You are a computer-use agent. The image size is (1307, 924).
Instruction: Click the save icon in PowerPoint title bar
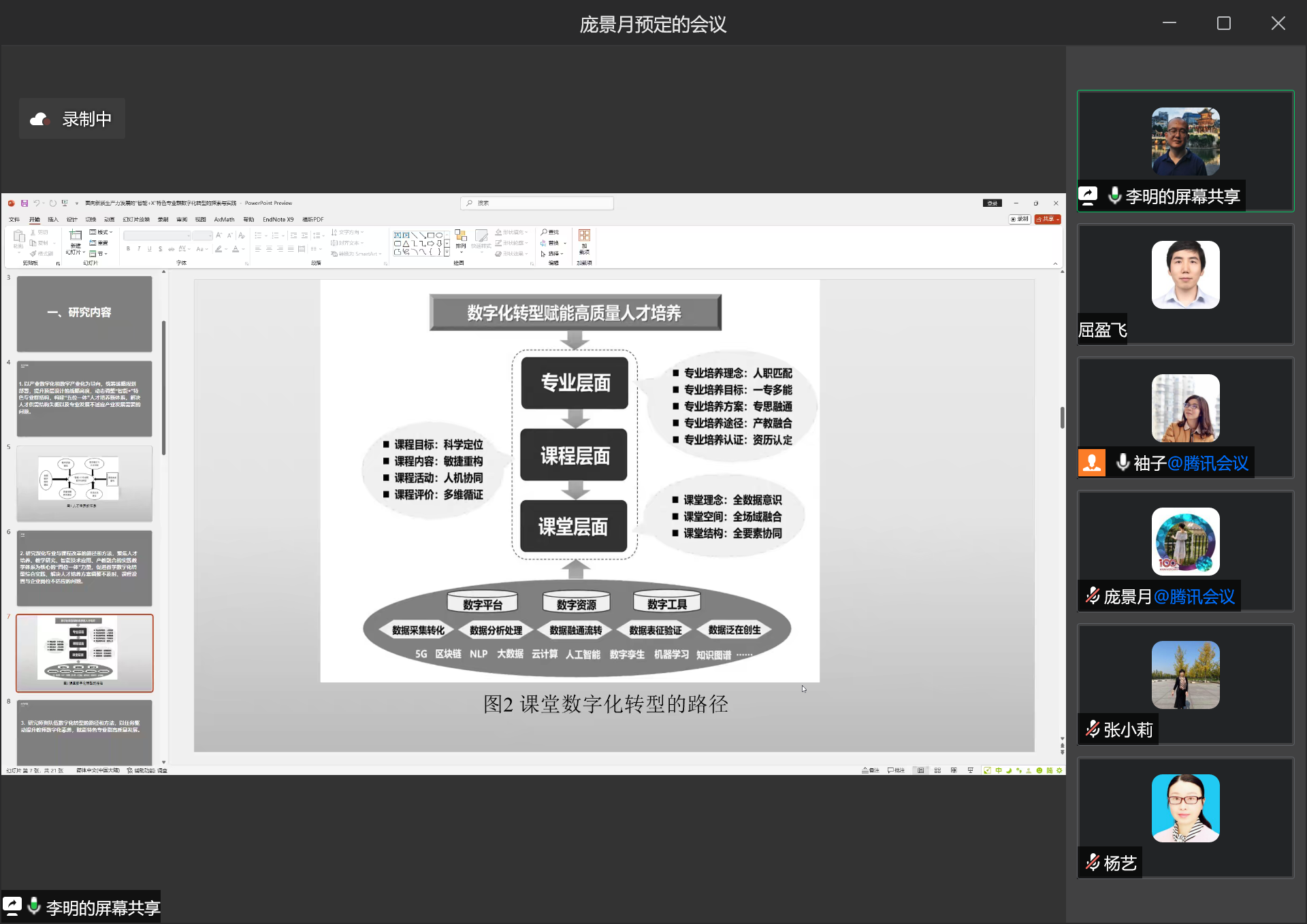coord(25,203)
